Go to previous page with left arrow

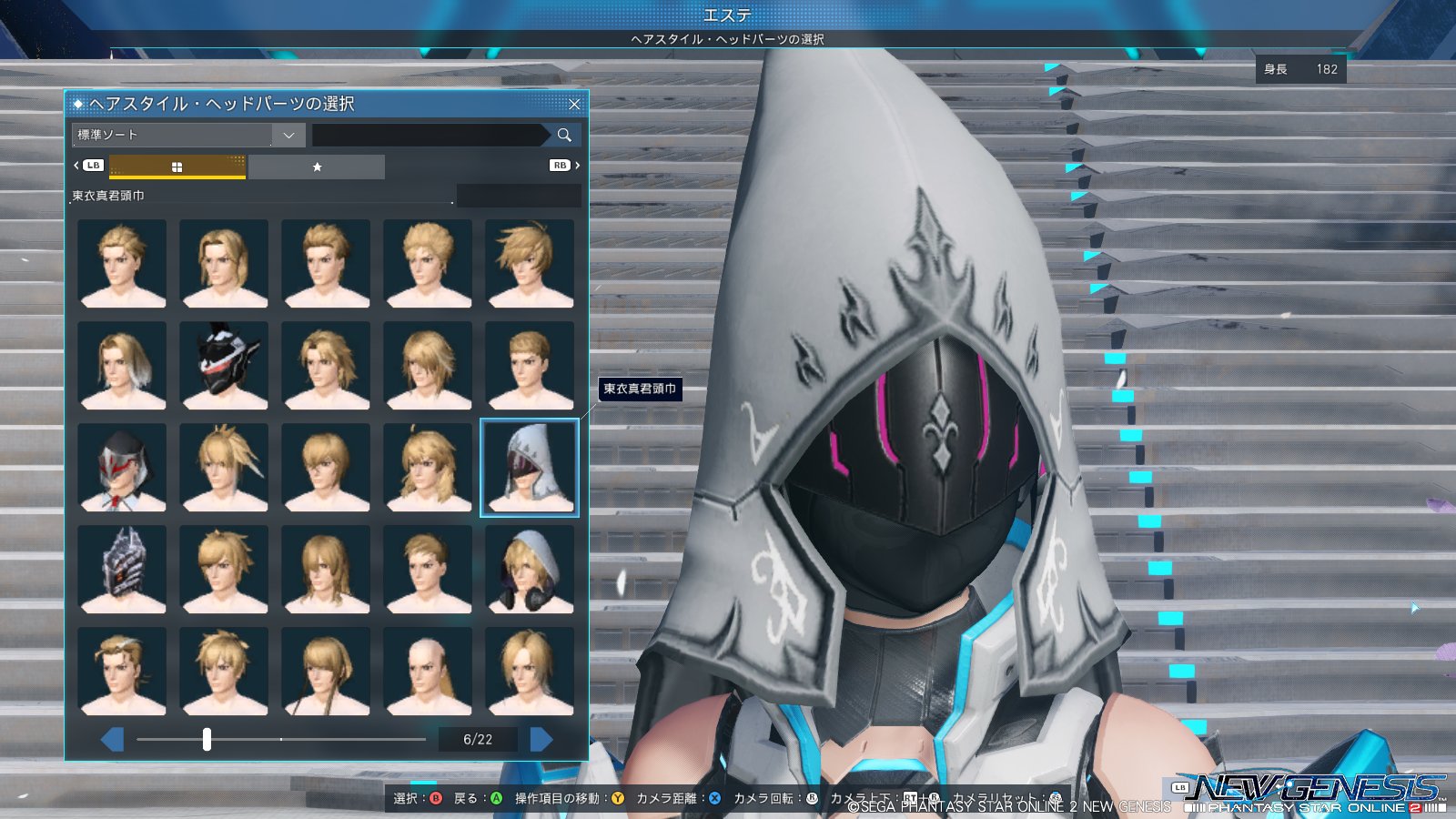click(x=113, y=739)
